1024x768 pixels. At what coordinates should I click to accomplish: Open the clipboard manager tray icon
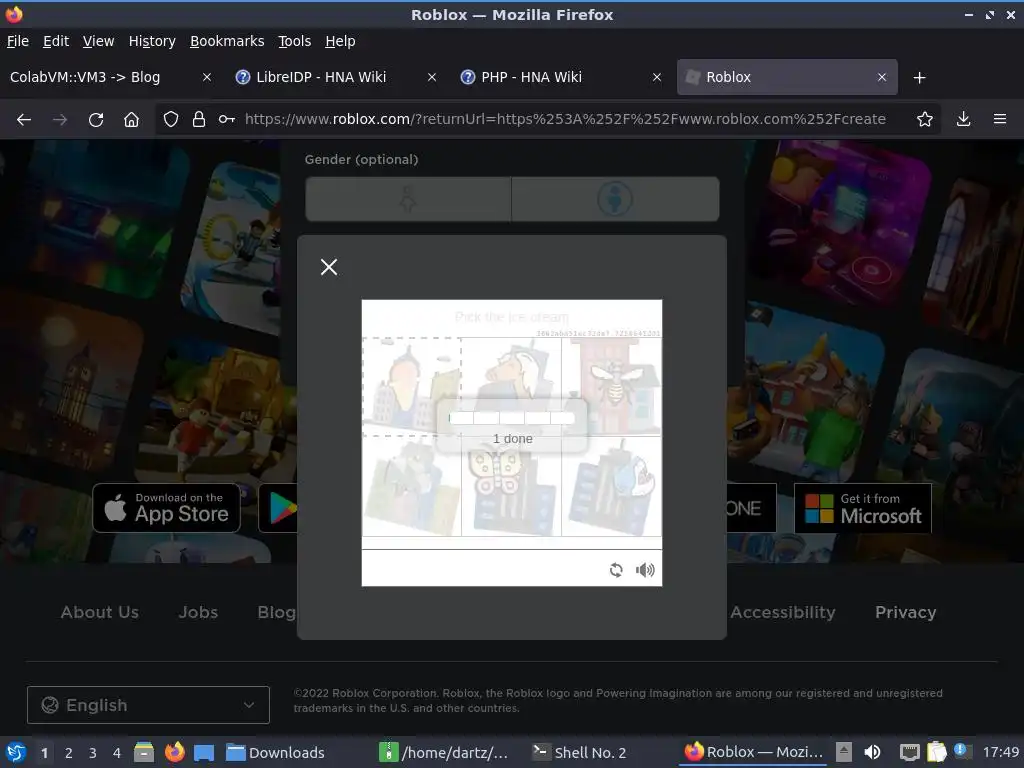[x=936, y=752]
